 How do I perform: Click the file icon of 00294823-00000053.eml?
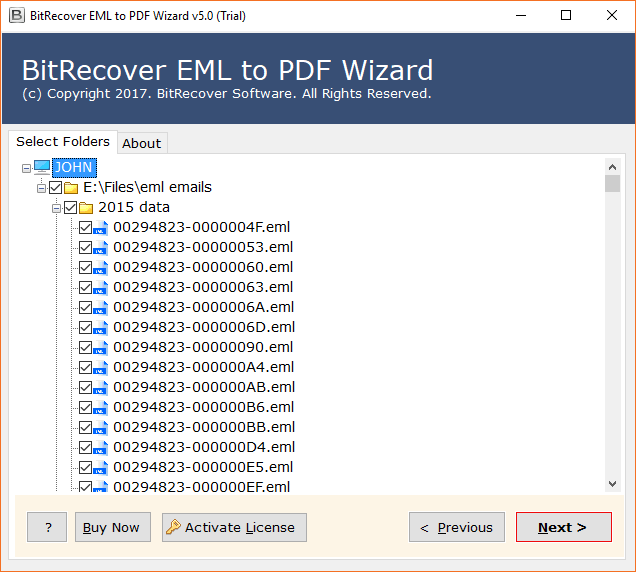coord(101,247)
